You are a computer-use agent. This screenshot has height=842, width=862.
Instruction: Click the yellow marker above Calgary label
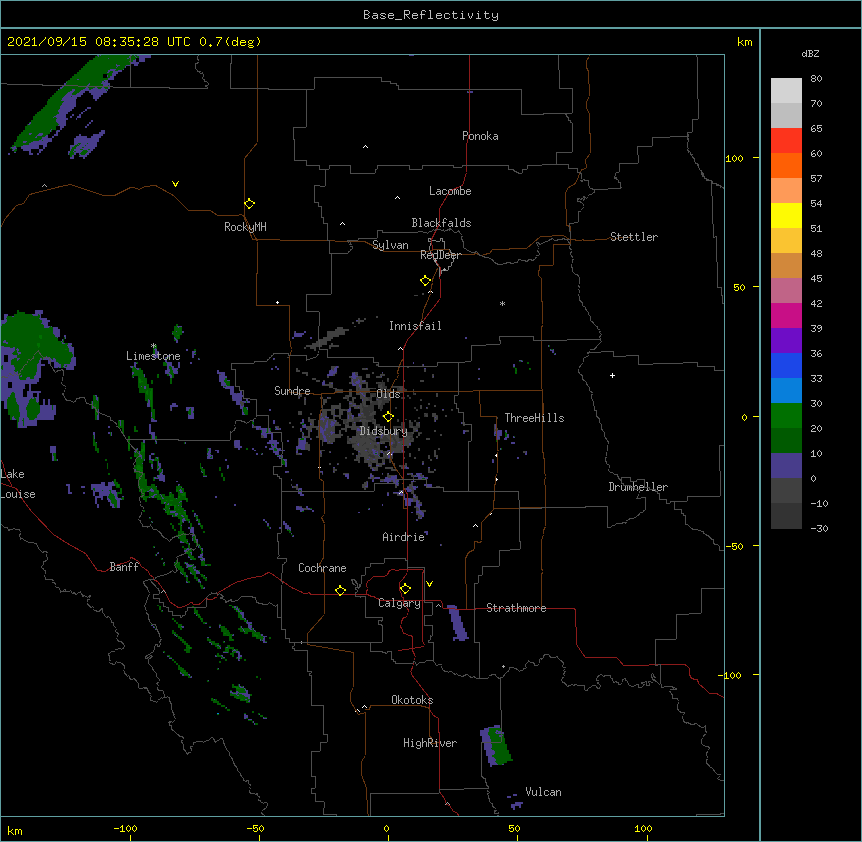(405, 589)
